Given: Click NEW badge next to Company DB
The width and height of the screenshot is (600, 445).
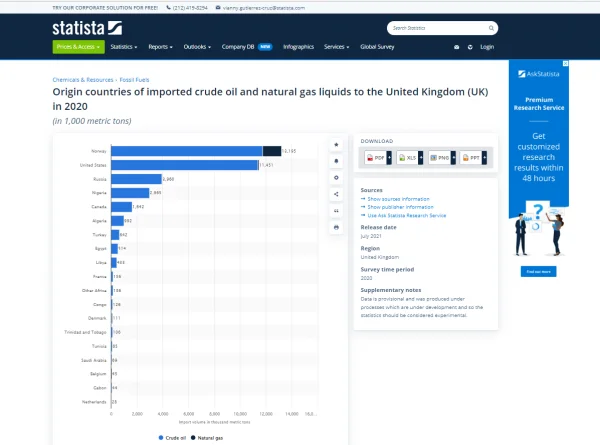Looking at the screenshot, I should tap(265, 47).
